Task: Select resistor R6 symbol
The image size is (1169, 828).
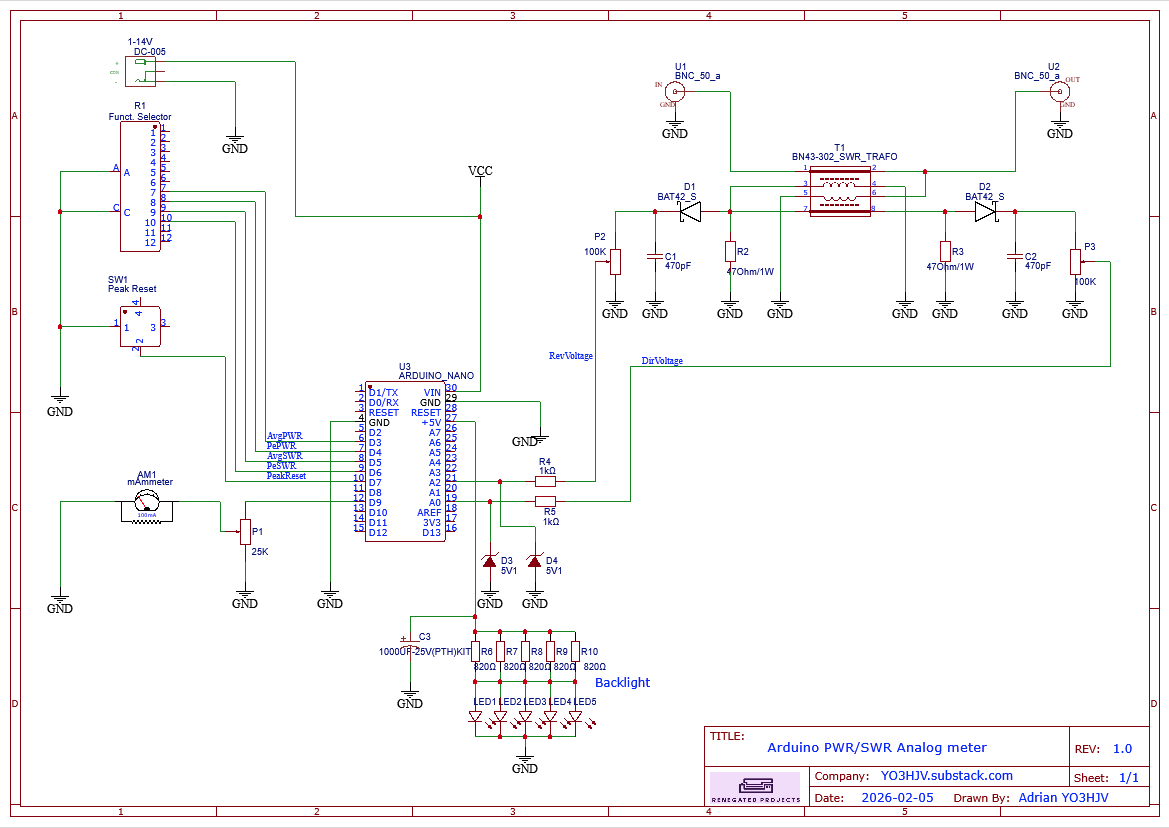Action: [475, 652]
